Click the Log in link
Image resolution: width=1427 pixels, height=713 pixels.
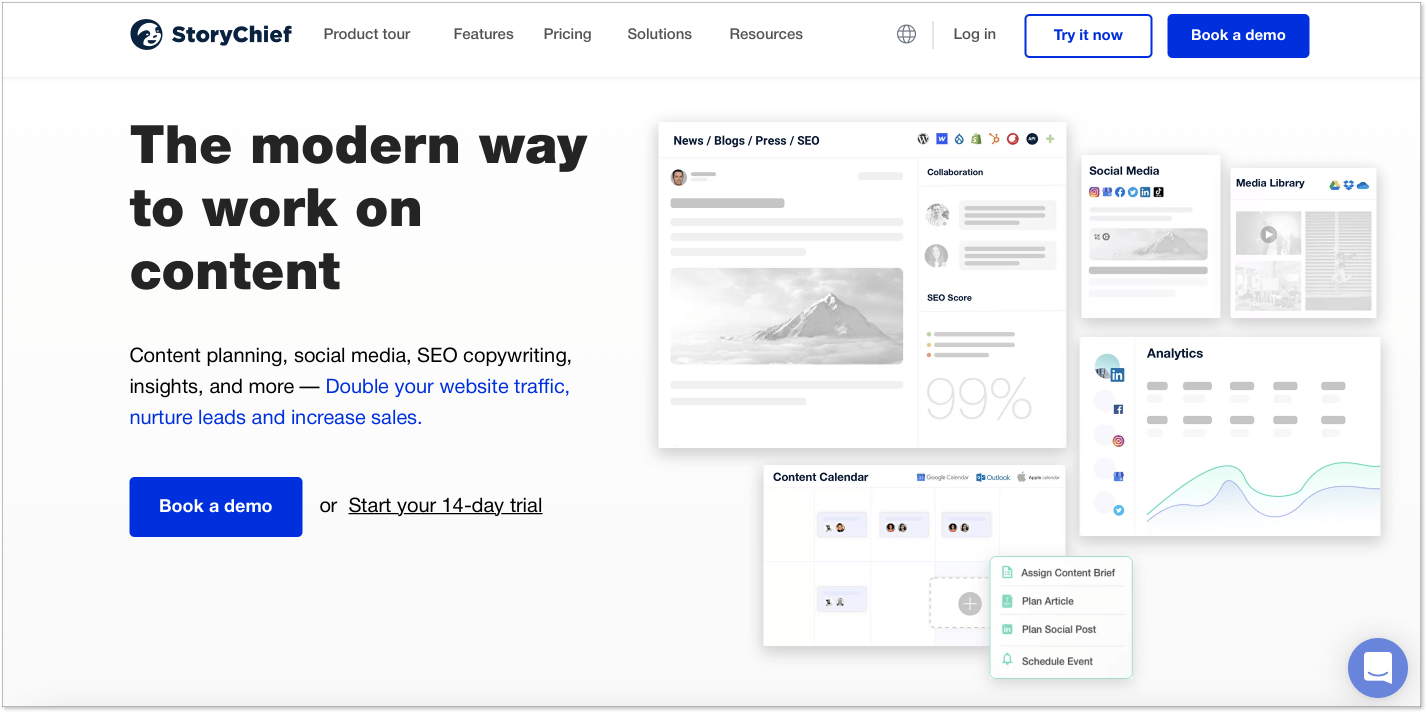974,34
